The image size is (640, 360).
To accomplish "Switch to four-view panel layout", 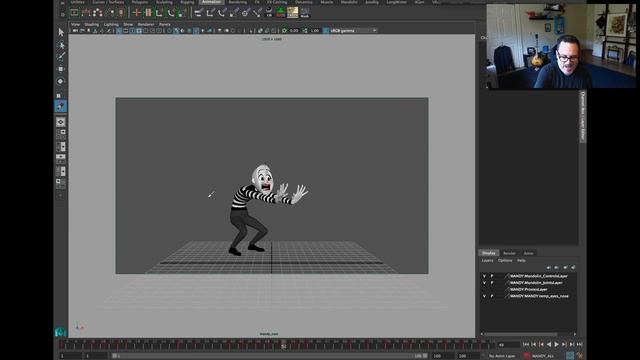I will 61,134.
